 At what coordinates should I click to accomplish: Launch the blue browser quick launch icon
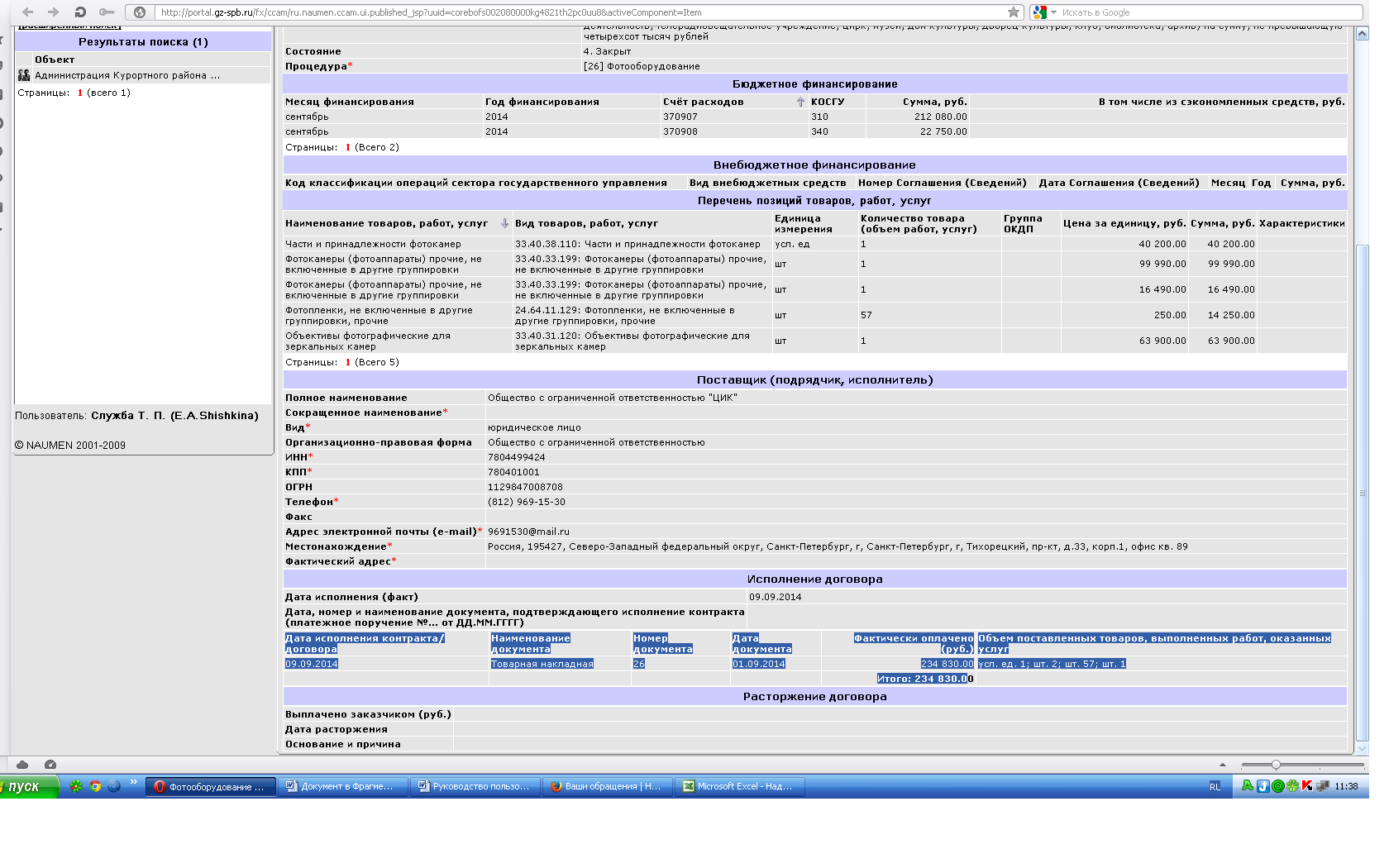pos(114,786)
